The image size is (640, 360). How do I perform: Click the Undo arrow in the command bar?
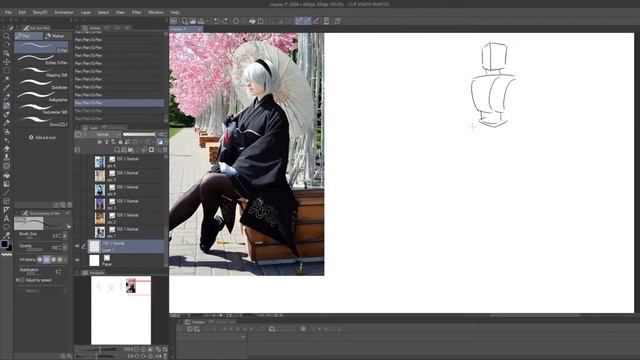coord(216,21)
